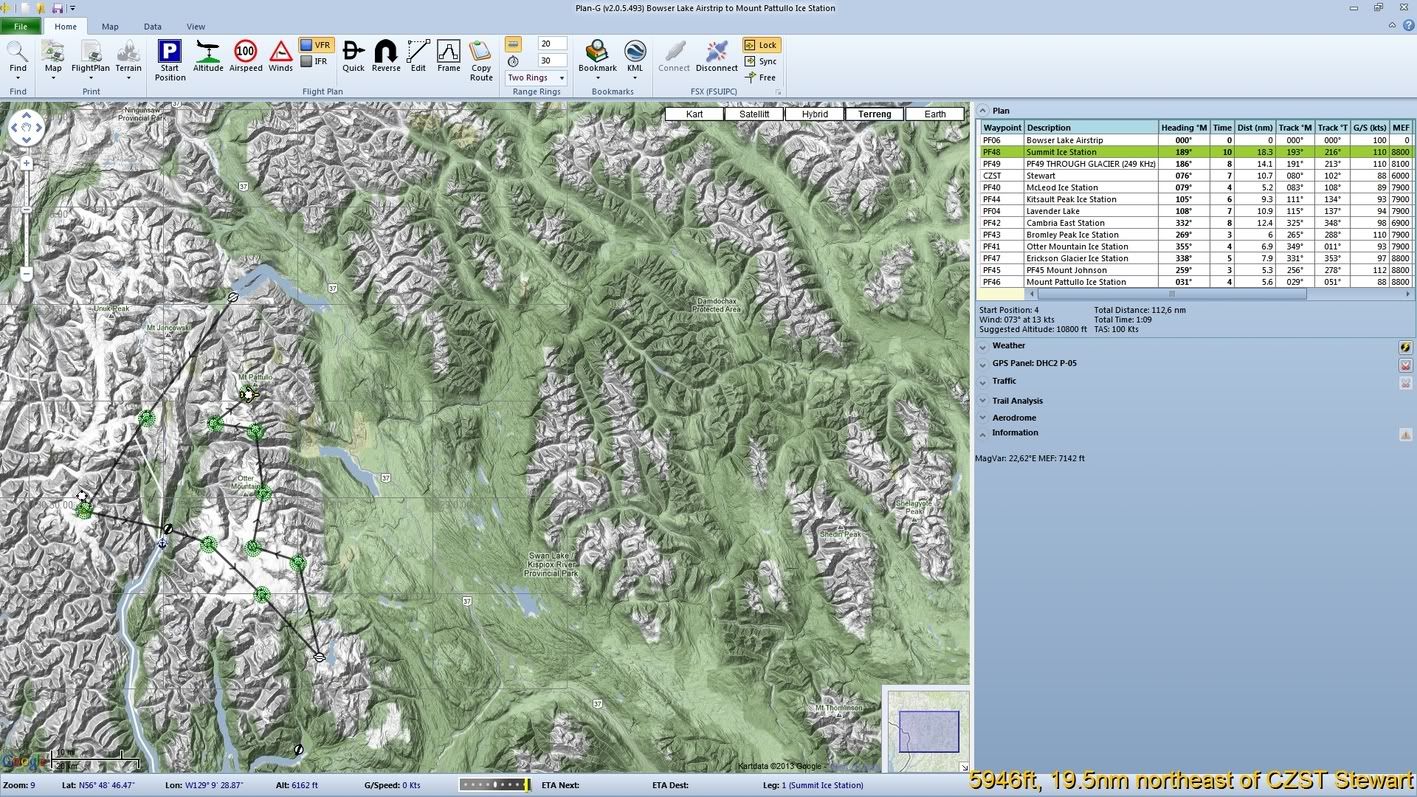Click the second range ring value field 30
Screen dimensions: 1417x797
552,61
